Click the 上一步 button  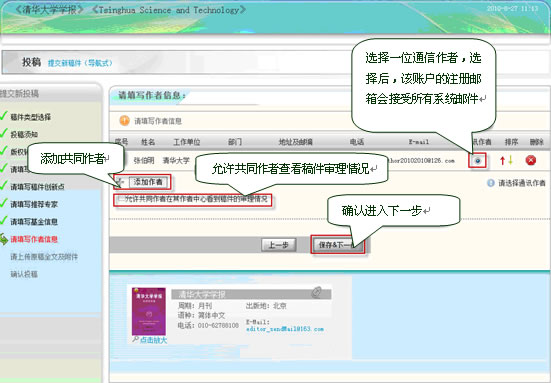(279, 245)
